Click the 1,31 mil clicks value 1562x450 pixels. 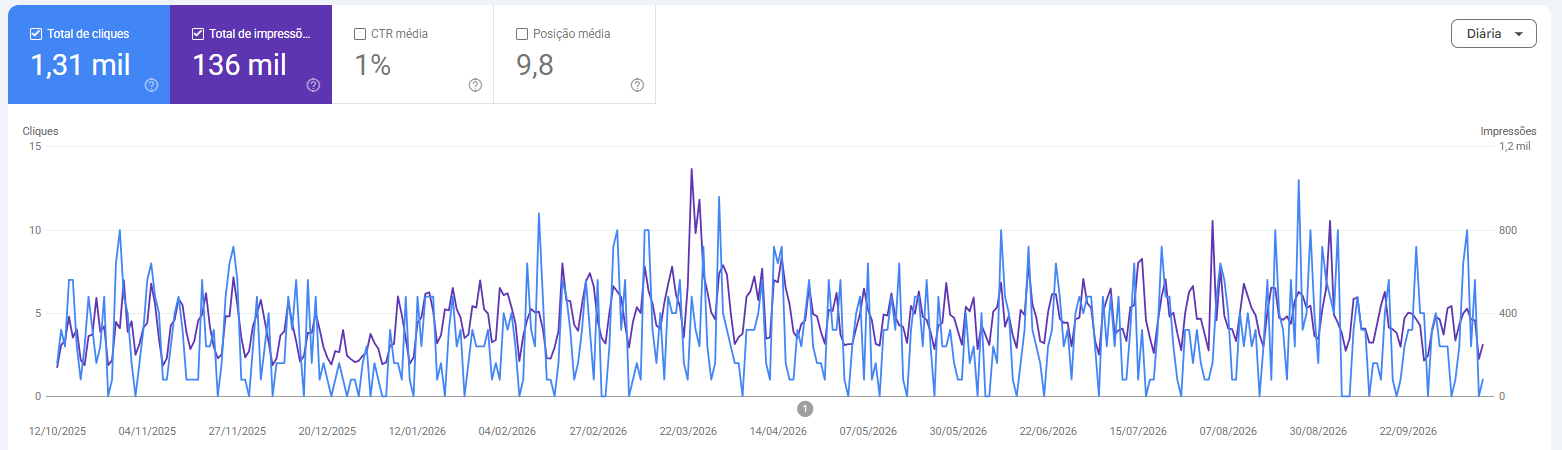coord(80,65)
